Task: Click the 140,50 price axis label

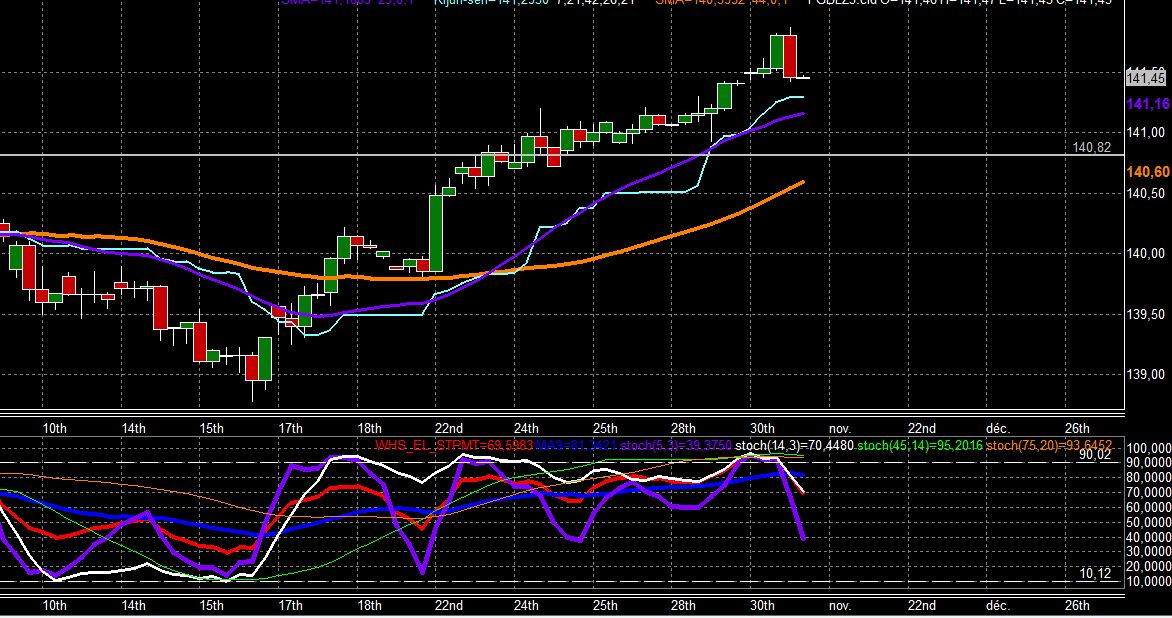Action: tap(1145, 194)
